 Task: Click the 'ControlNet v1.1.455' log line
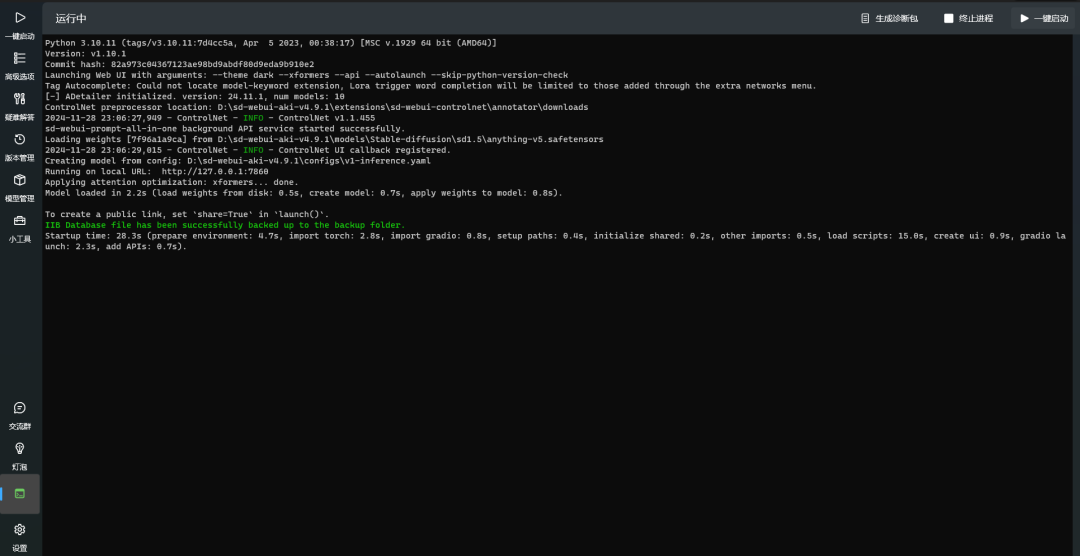210,118
